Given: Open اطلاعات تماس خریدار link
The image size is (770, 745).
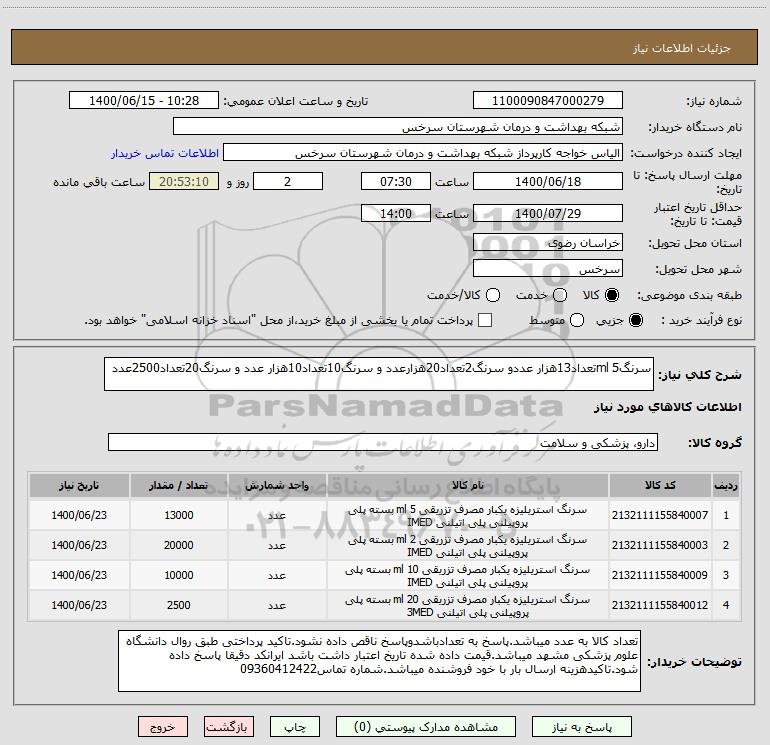Looking at the screenshot, I should pos(165,153).
